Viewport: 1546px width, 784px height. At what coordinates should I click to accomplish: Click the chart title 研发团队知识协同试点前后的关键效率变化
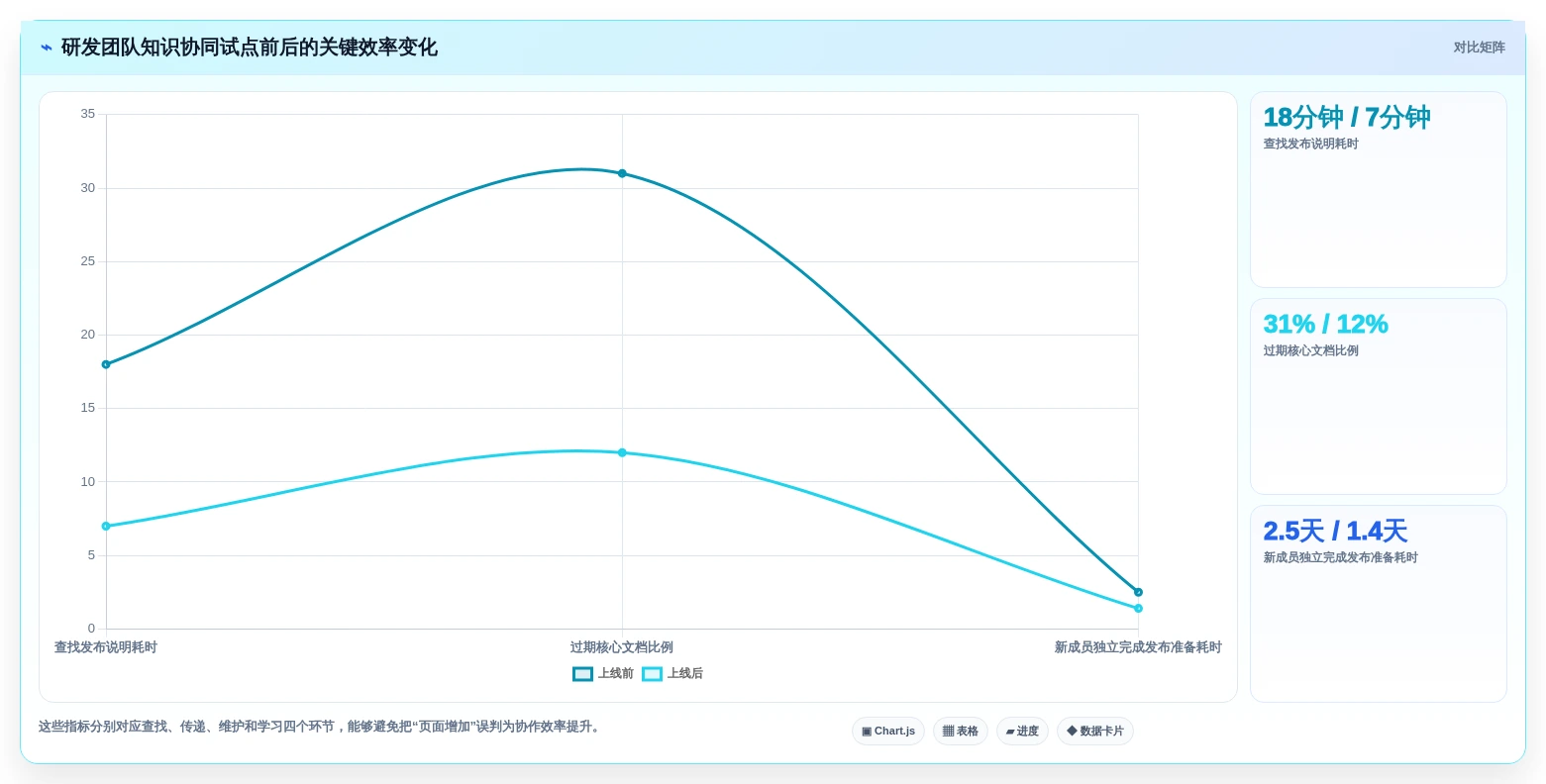coord(250,48)
